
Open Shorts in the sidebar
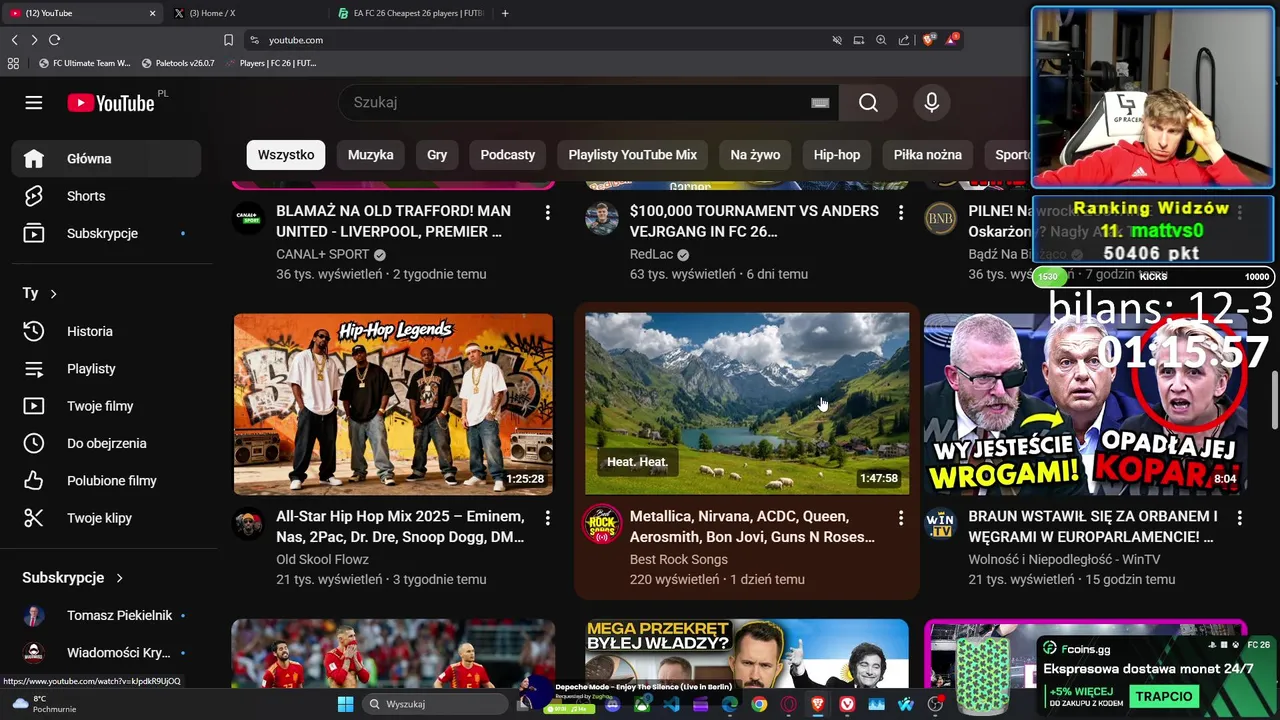click(x=107, y=196)
